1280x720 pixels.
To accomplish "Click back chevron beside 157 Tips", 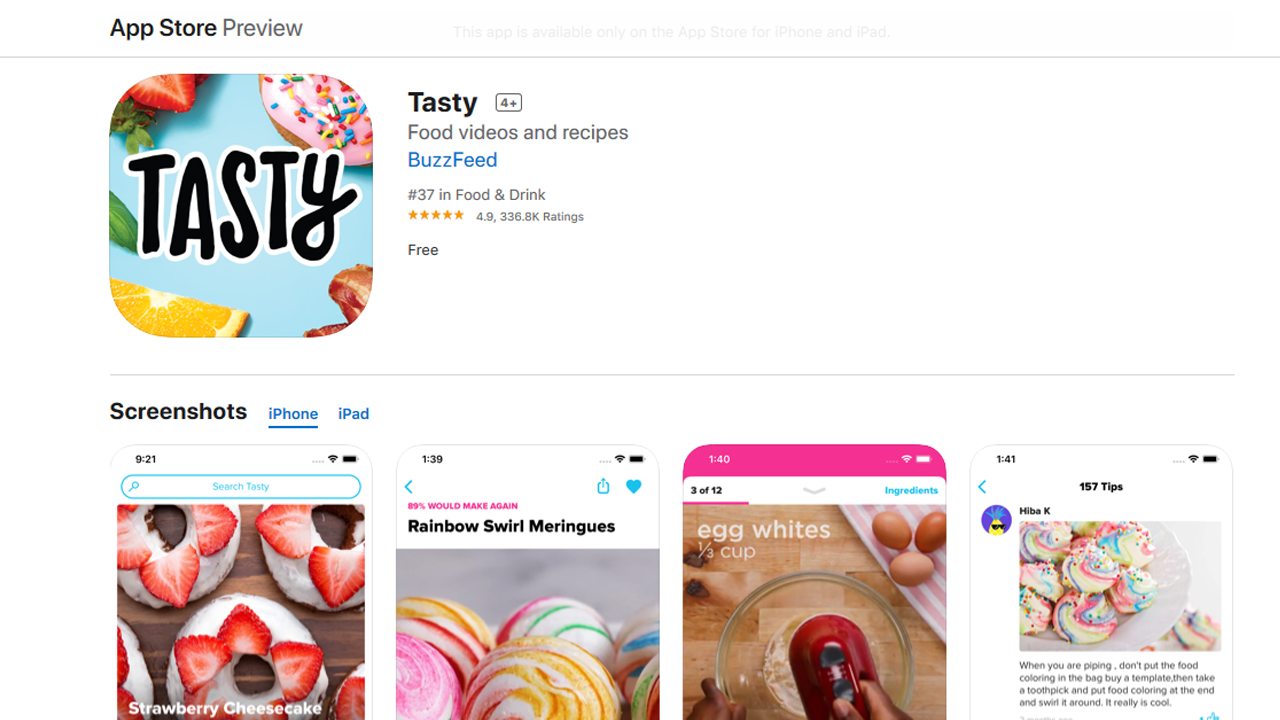I will tap(982, 487).
